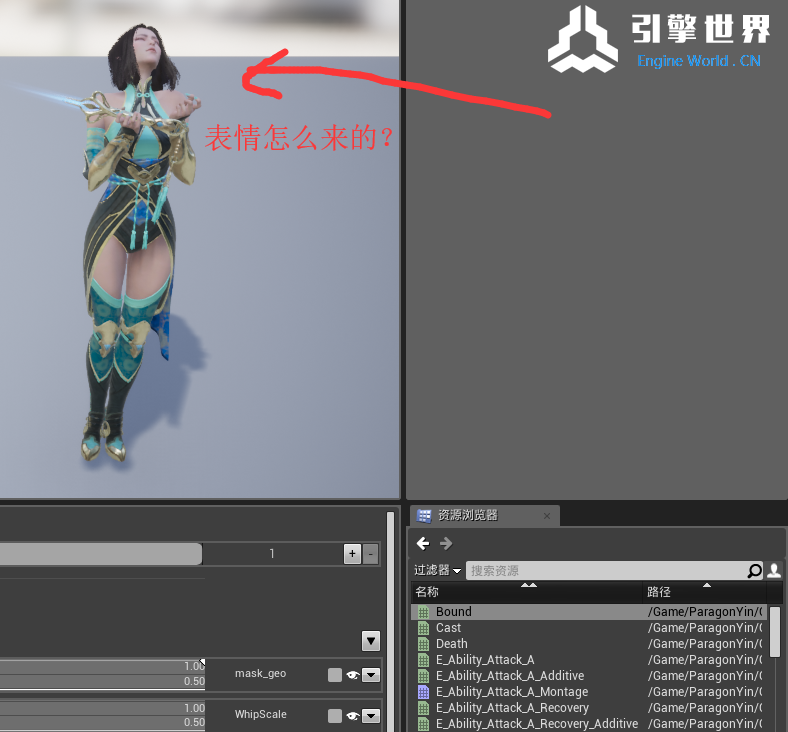The image size is (788, 732).
Task: Click the WhipScale curve label
Action: click(260, 714)
